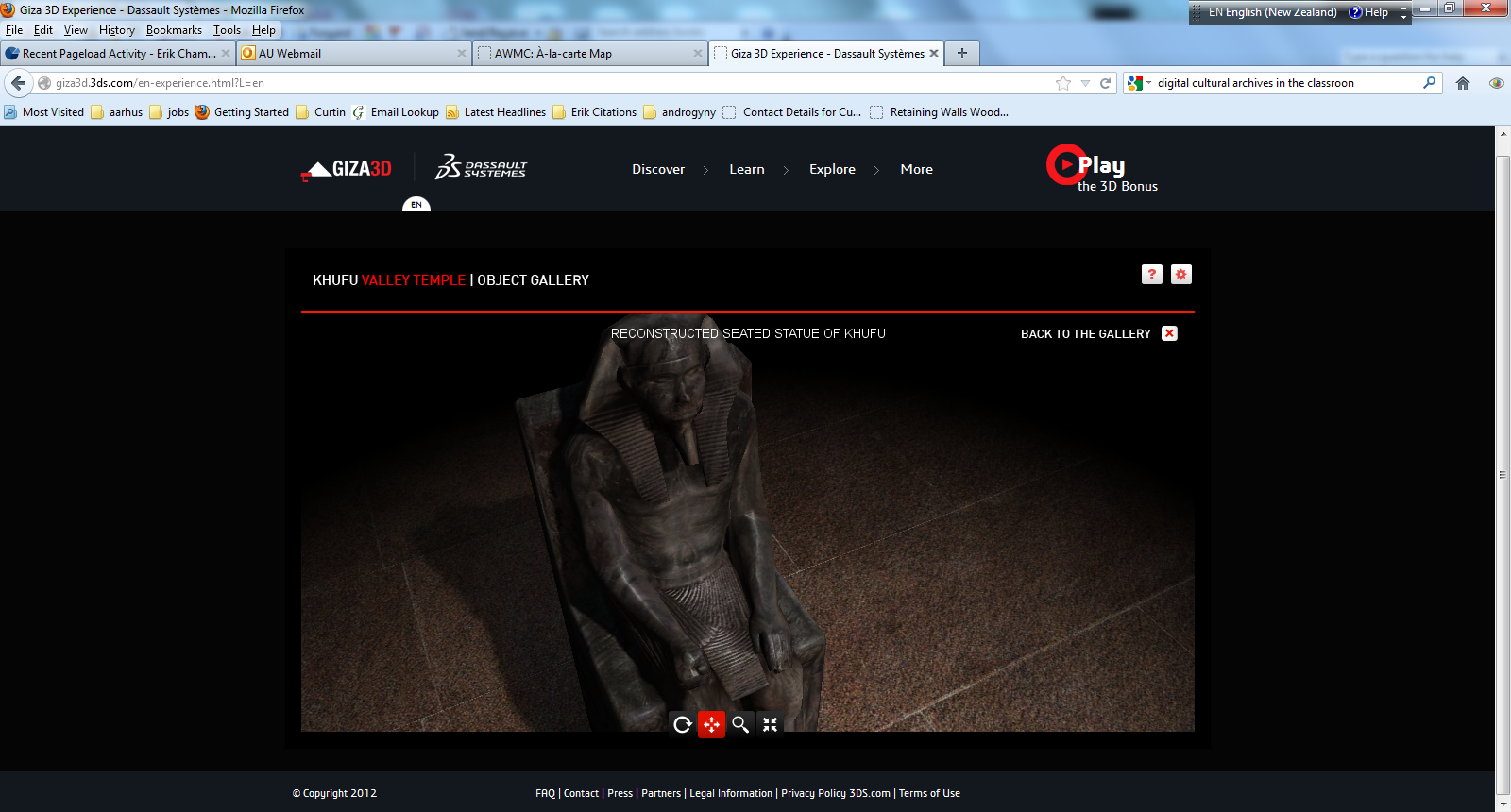Bookmark this page with the star icon

[1063, 83]
